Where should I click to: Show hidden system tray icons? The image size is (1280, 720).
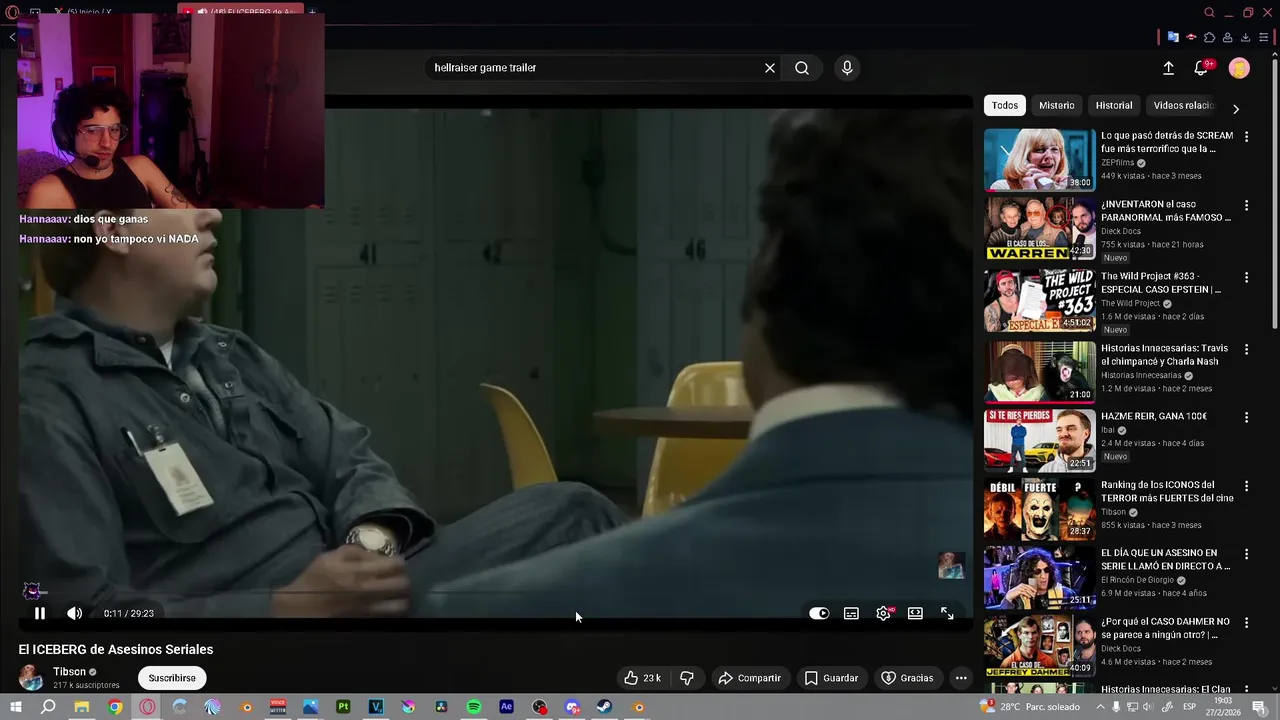pos(1101,707)
